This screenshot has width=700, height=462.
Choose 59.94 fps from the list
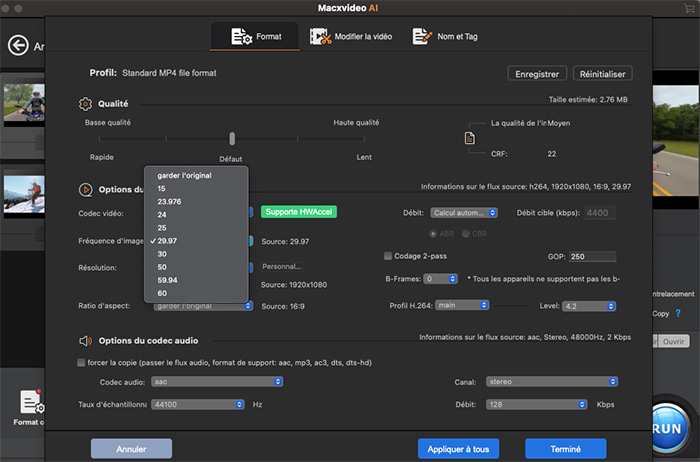[x=196, y=280]
